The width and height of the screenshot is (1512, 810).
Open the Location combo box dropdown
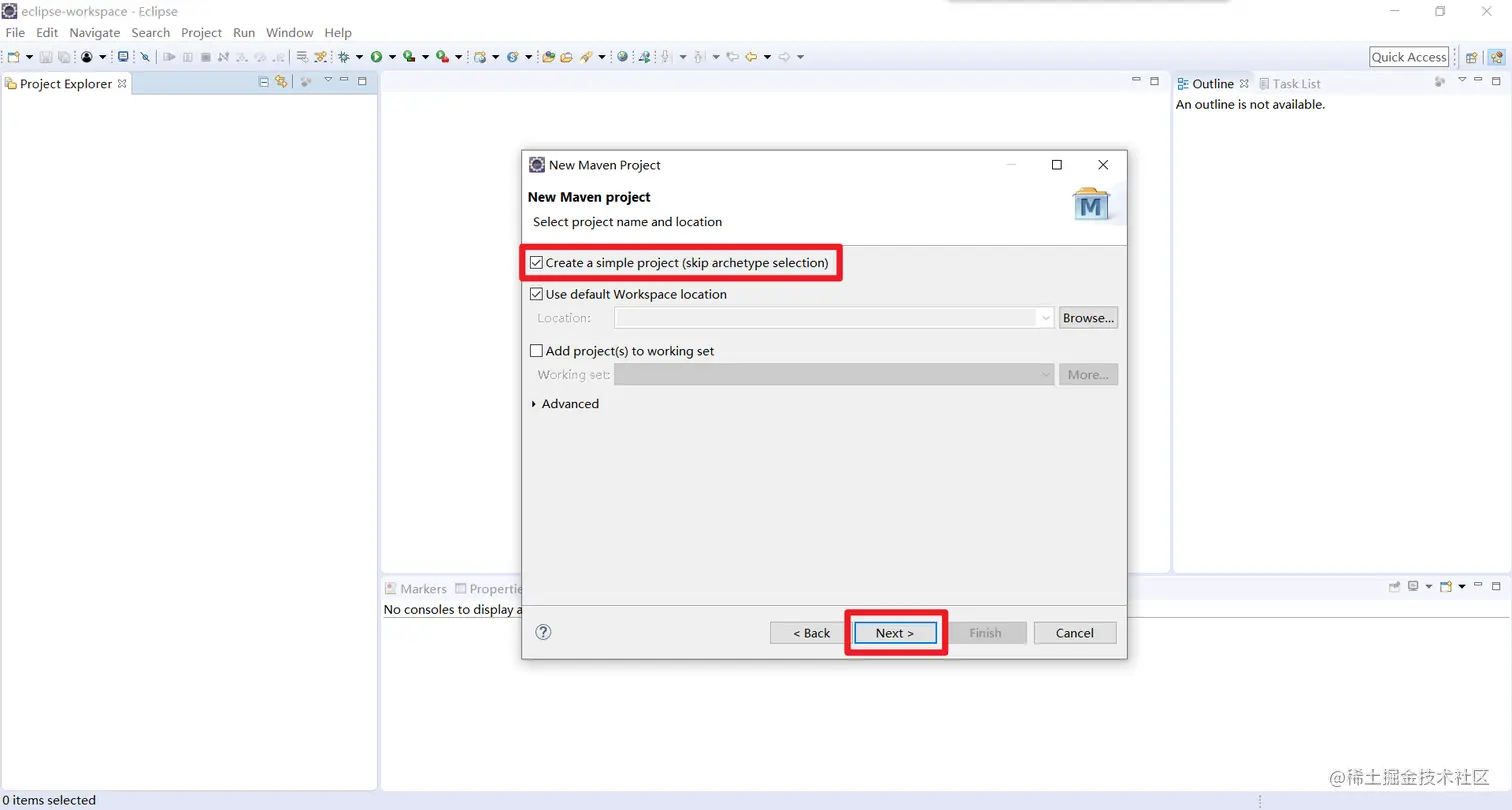(x=1046, y=318)
